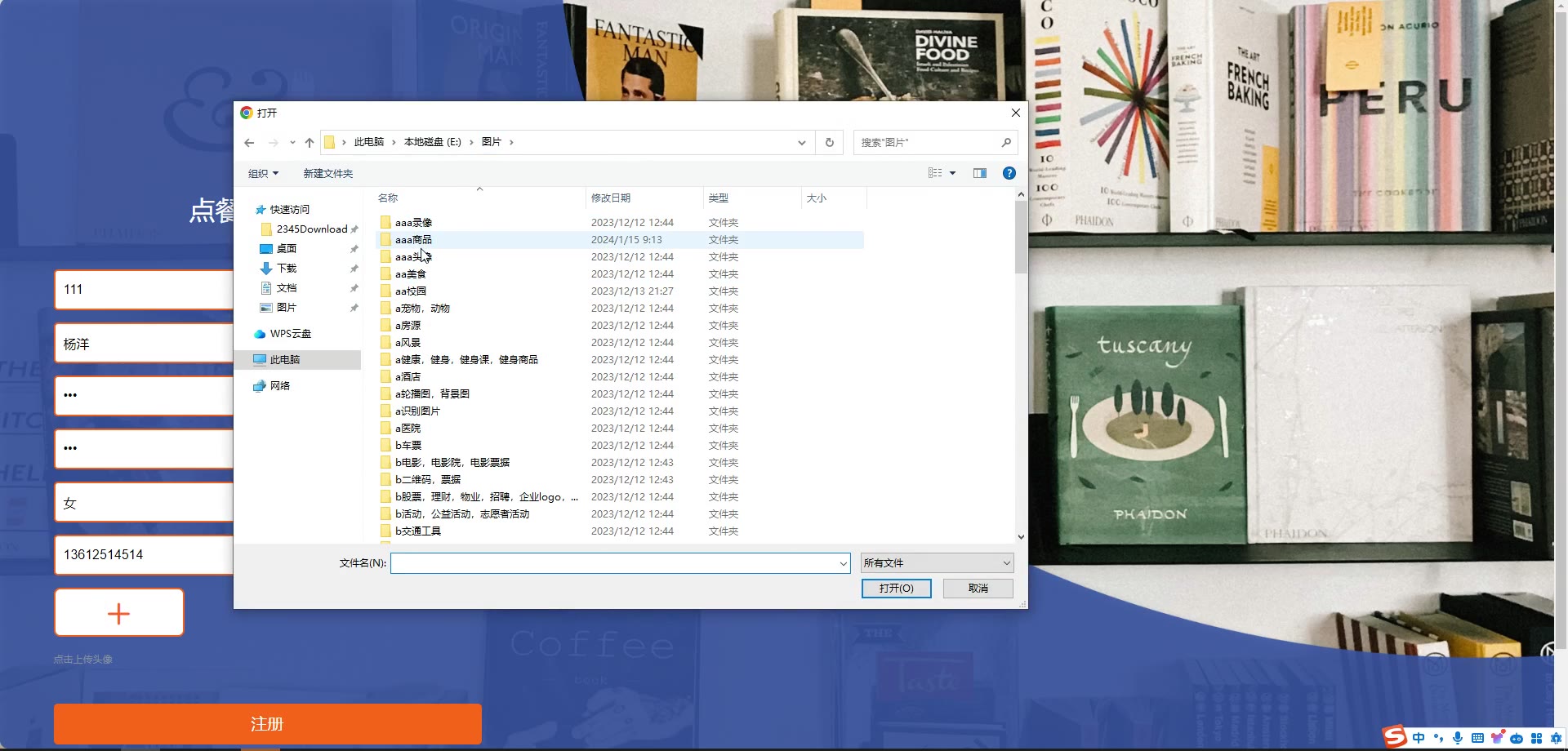The height and width of the screenshot is (751, 1568).
Task: Select the b活动,公益活动 folder
Action: point(619,514)
